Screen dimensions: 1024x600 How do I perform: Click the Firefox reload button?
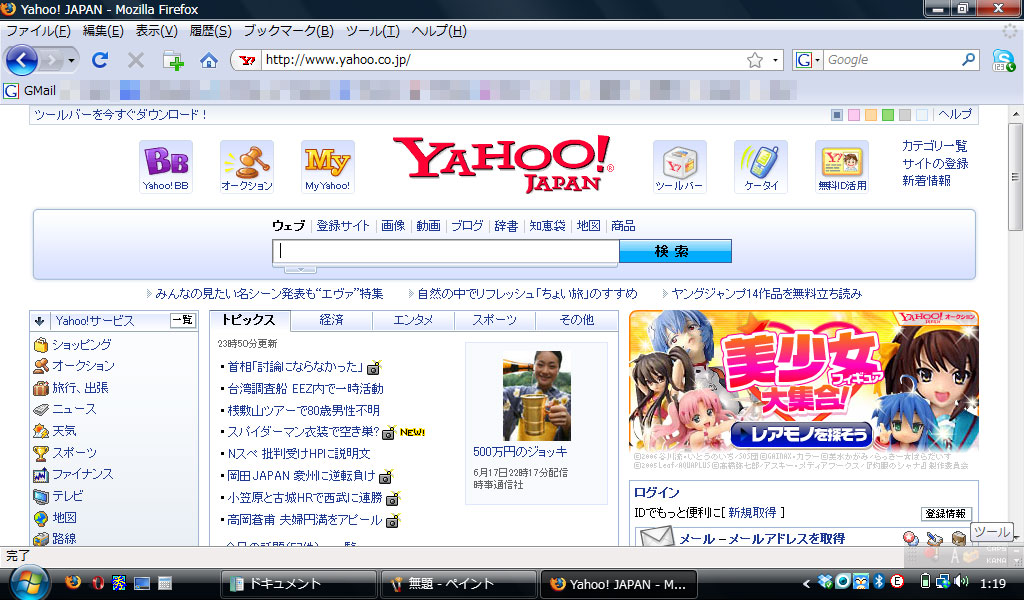pos(99,60)
